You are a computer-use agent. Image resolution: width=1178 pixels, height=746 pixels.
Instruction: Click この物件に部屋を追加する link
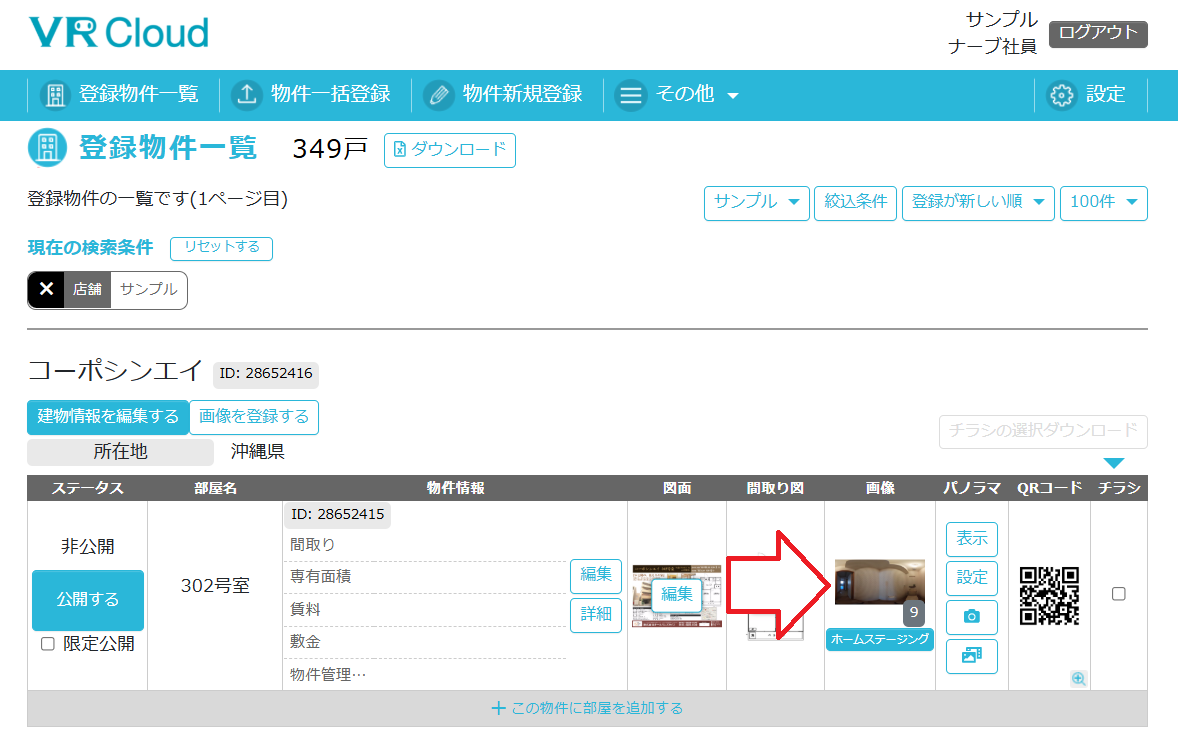click(x=587, y=708)
